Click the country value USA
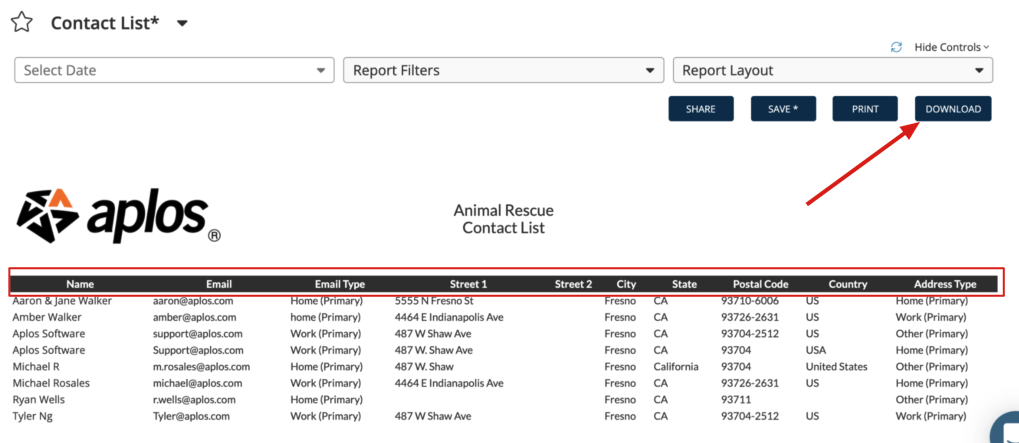The height and width of the screenshot is (443, 1019). pos(816,350)
